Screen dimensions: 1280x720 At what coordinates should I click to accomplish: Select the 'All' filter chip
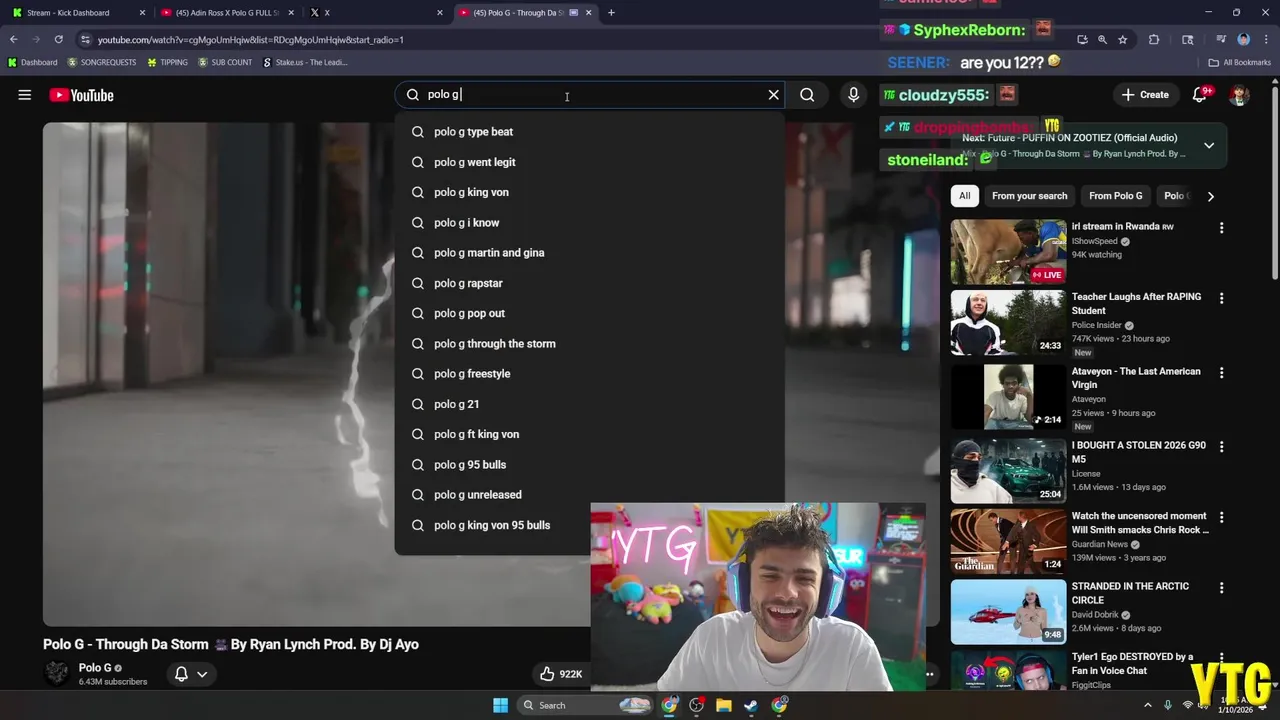pyautogui.click(x=964, y=196)
